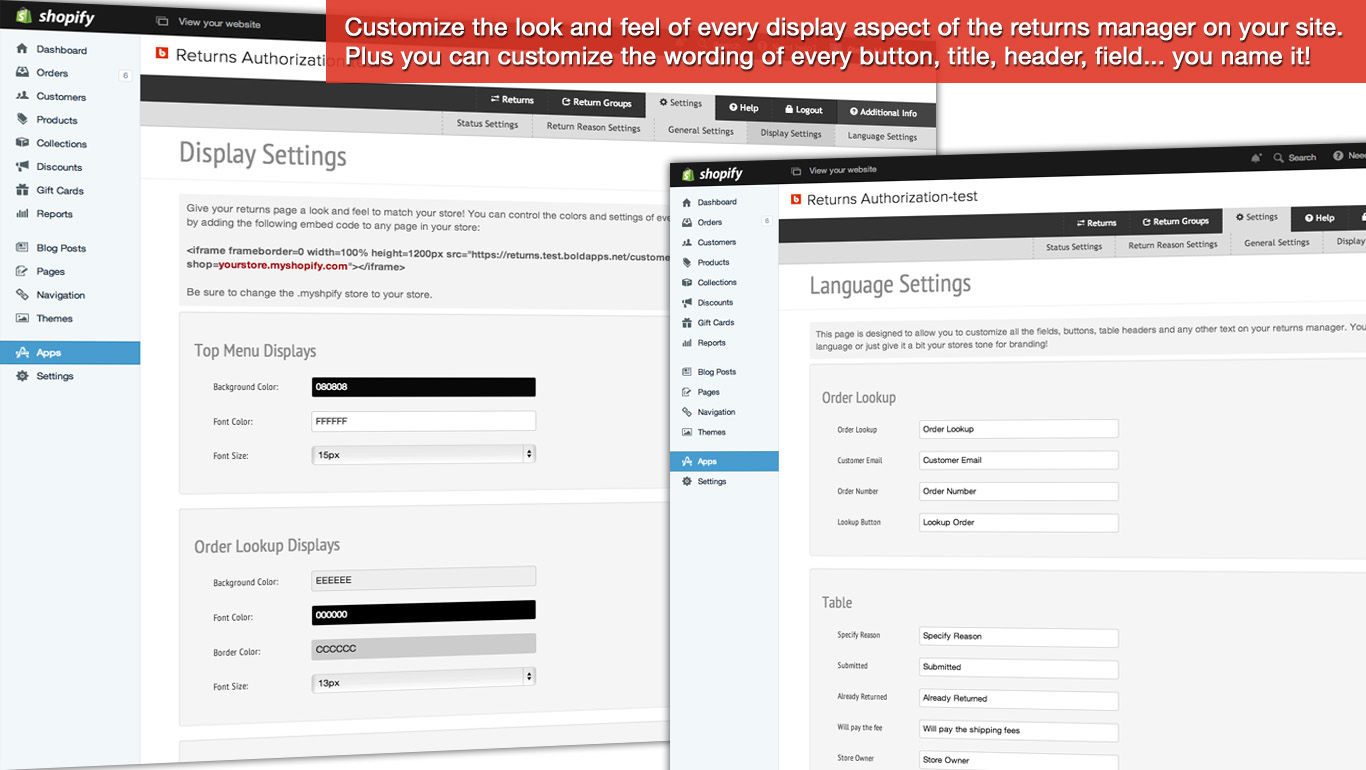The width and height of the screenshot is (1366, 770).
Task: Click Reports chart icon in Language Settings window
Action: (687, 342)
